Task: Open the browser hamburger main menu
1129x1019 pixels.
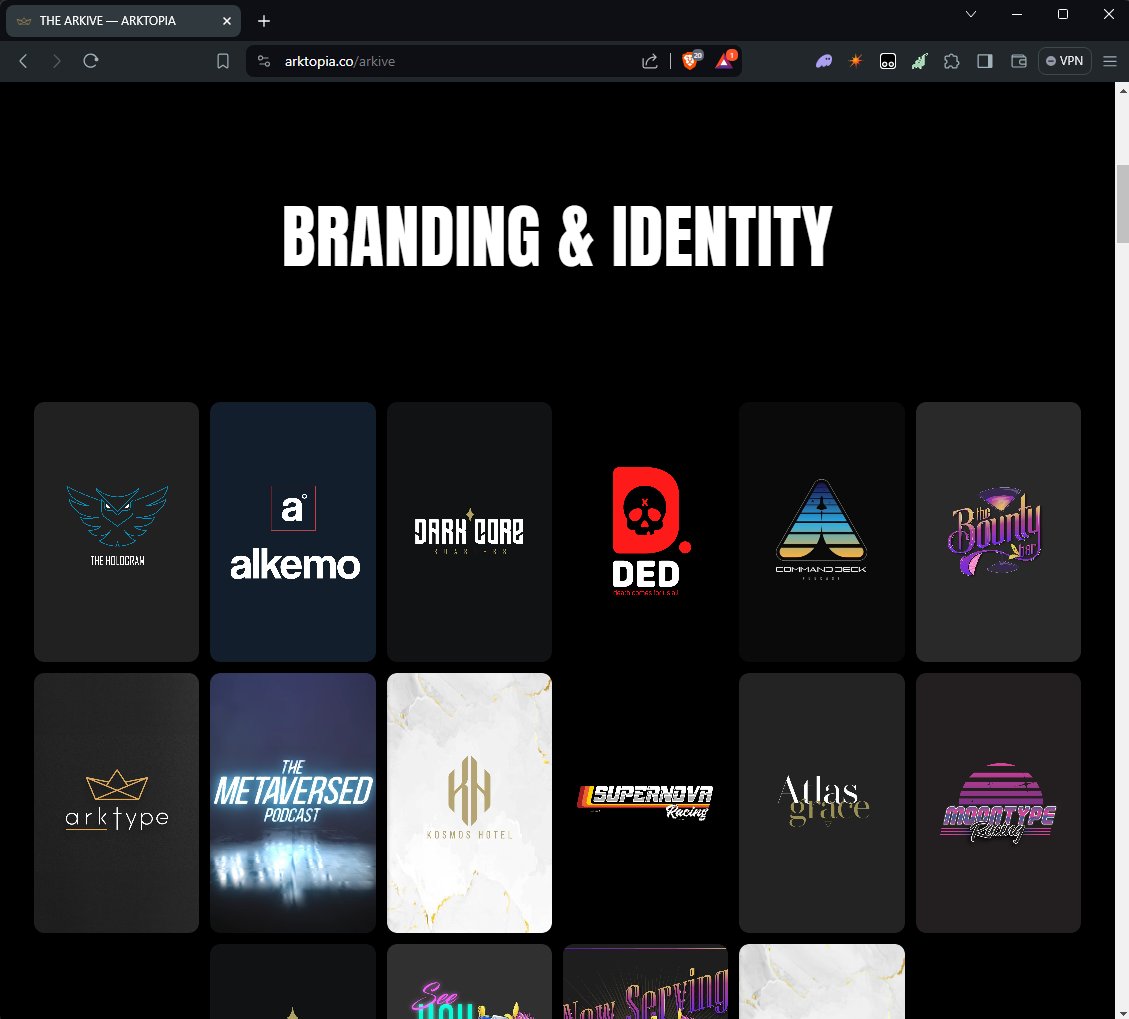Action: (x=1110, y=61)
